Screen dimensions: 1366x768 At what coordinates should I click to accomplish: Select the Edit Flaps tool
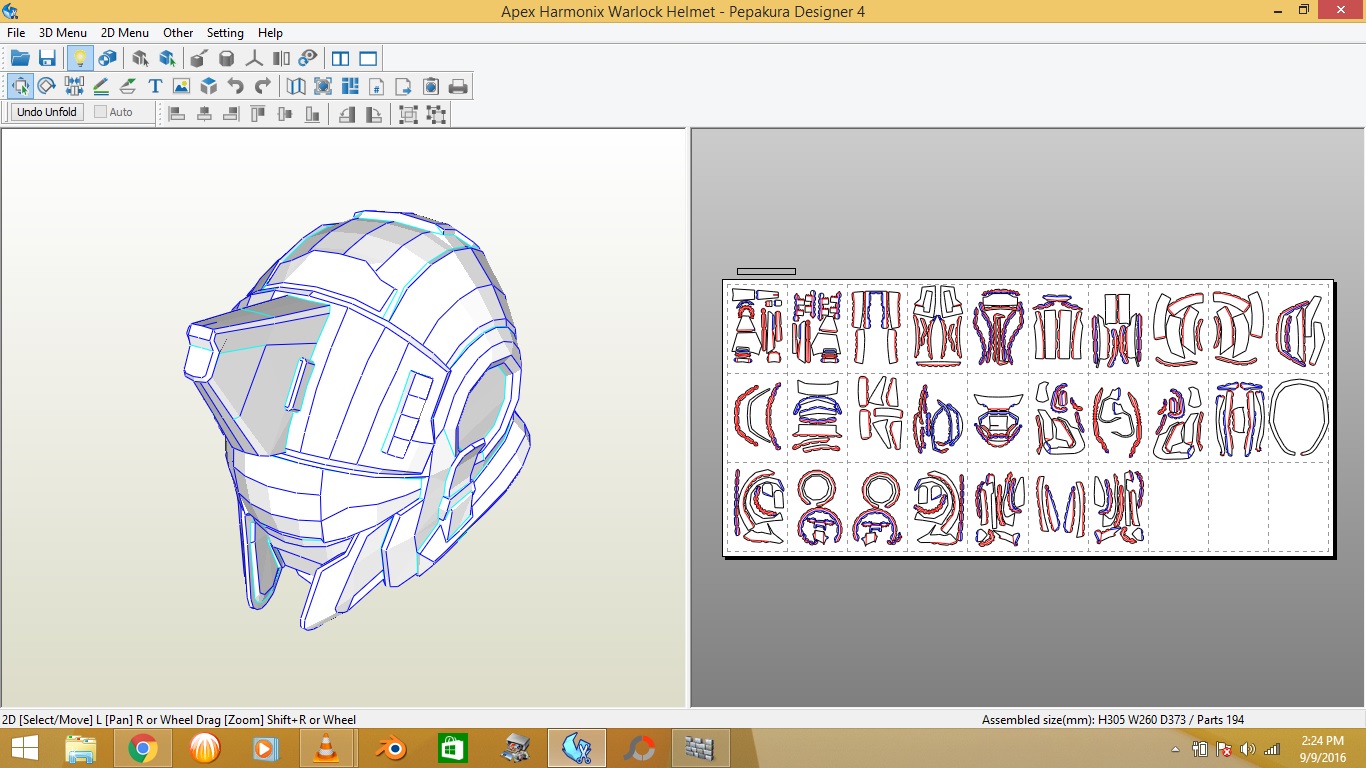[x=101, y=86]
